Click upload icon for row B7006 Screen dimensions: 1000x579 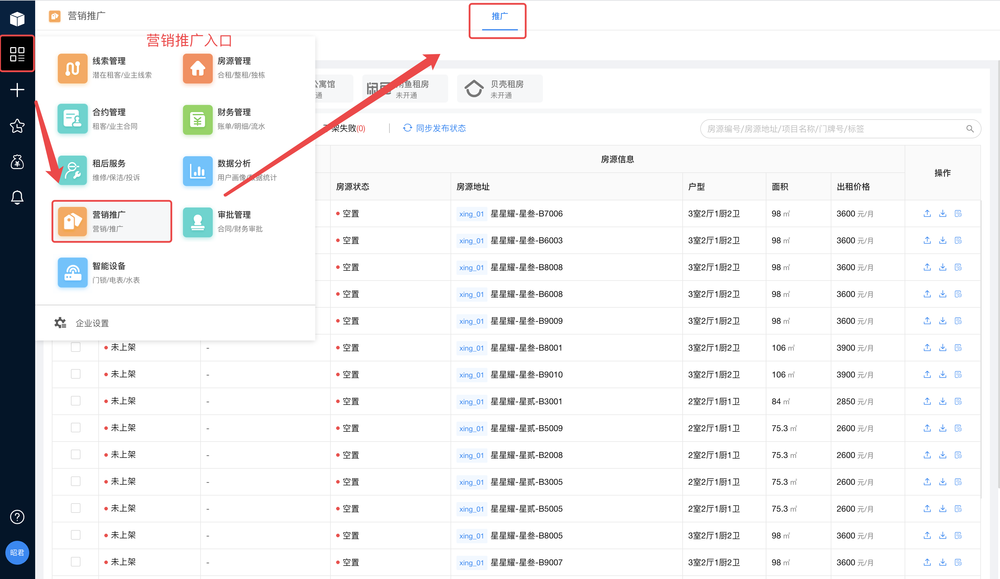pos(927,214)
